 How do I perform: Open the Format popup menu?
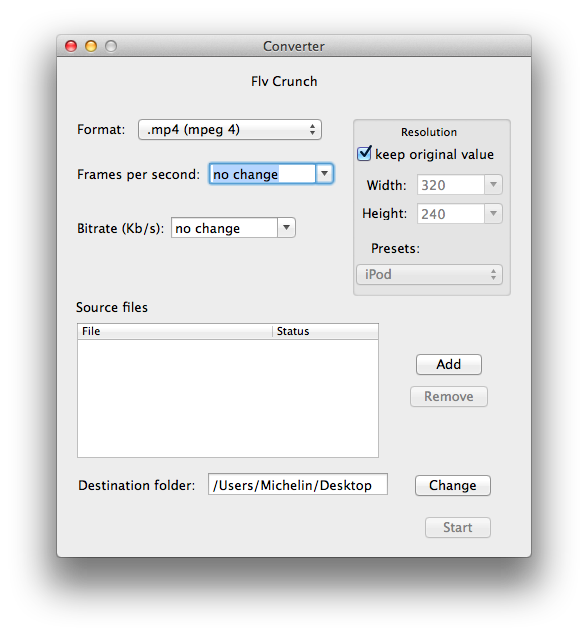click(230, 130)
